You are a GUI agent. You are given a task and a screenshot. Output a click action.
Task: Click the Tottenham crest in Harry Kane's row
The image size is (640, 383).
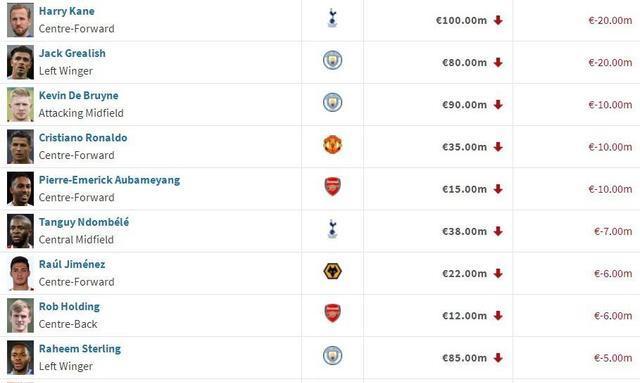tap(333, 19)
